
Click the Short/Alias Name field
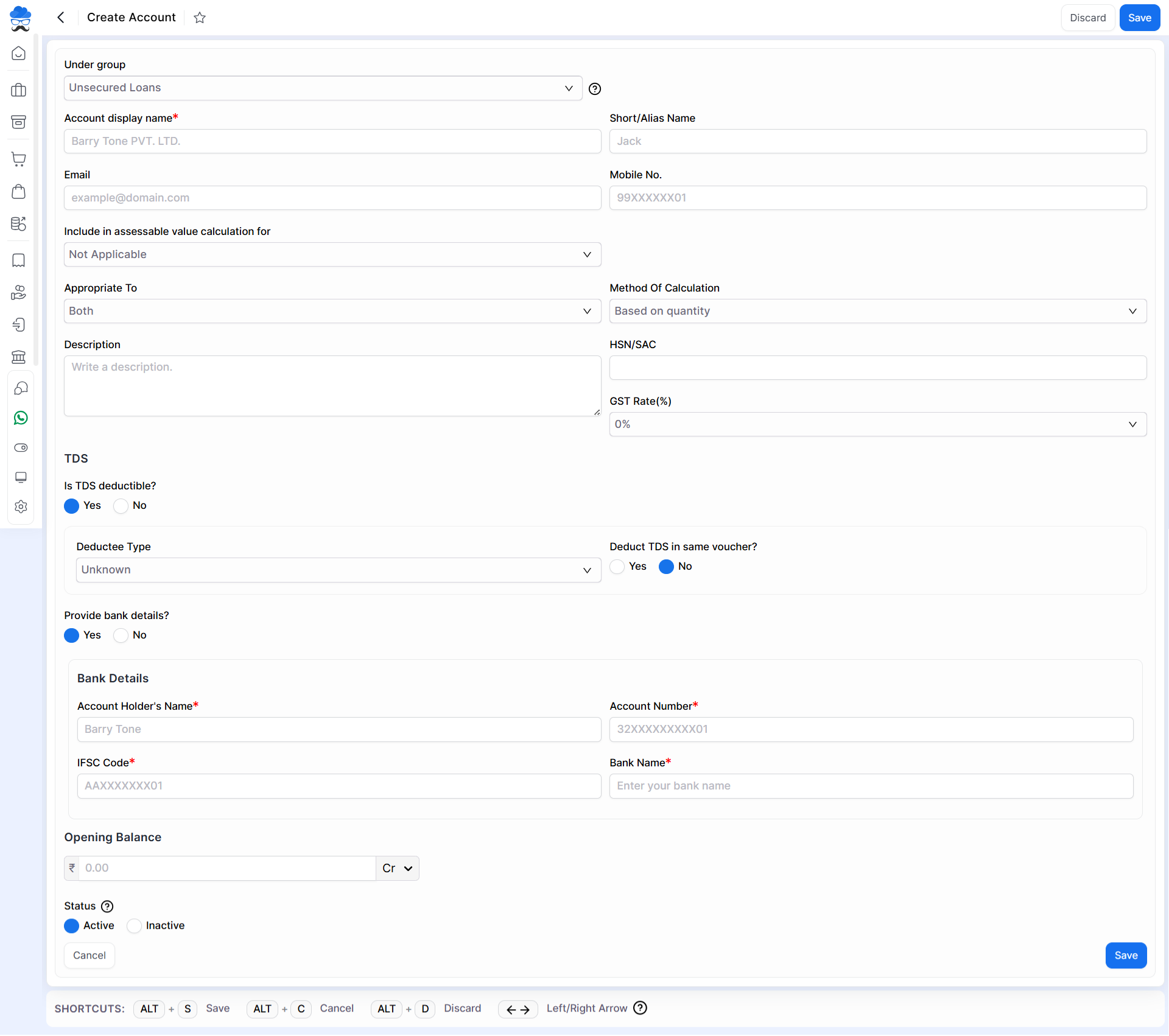tap(878, 141)
